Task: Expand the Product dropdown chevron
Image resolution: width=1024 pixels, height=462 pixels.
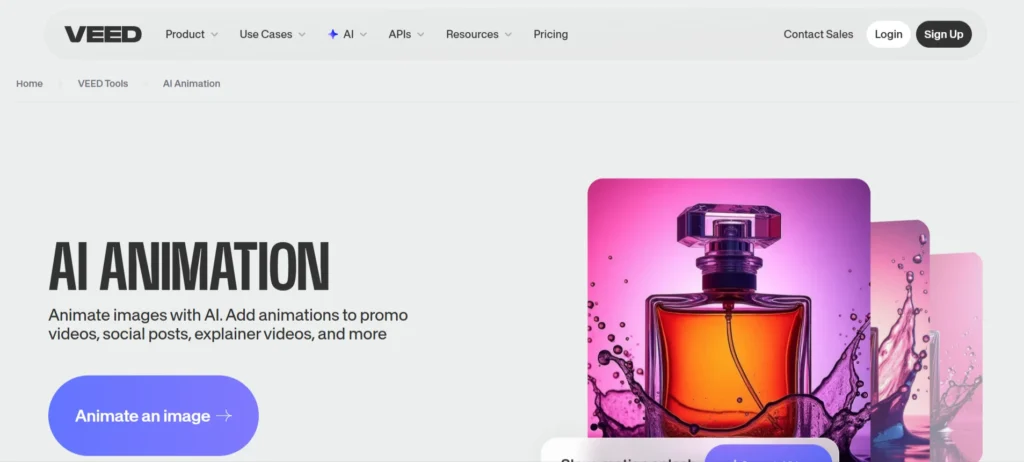Action: point(214,35)
